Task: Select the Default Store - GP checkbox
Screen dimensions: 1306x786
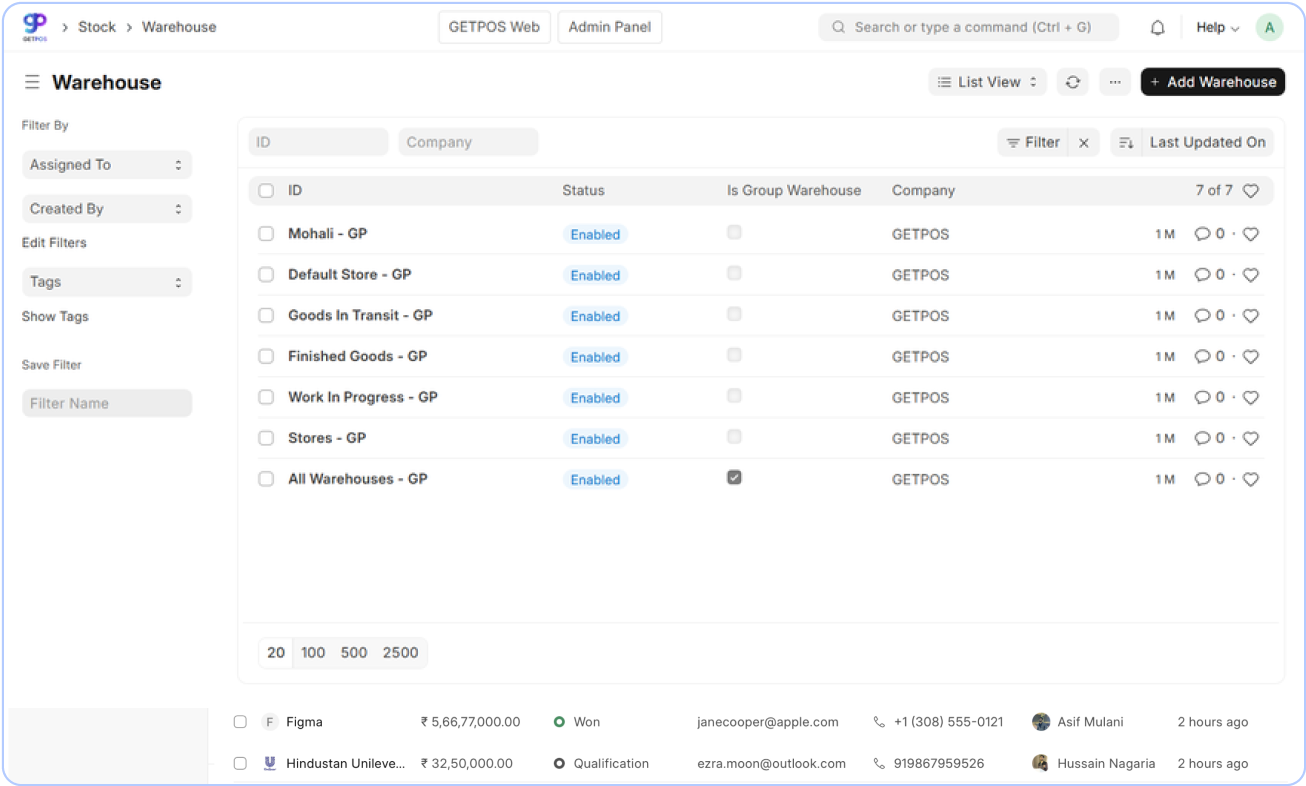Action: click(266, 275)
